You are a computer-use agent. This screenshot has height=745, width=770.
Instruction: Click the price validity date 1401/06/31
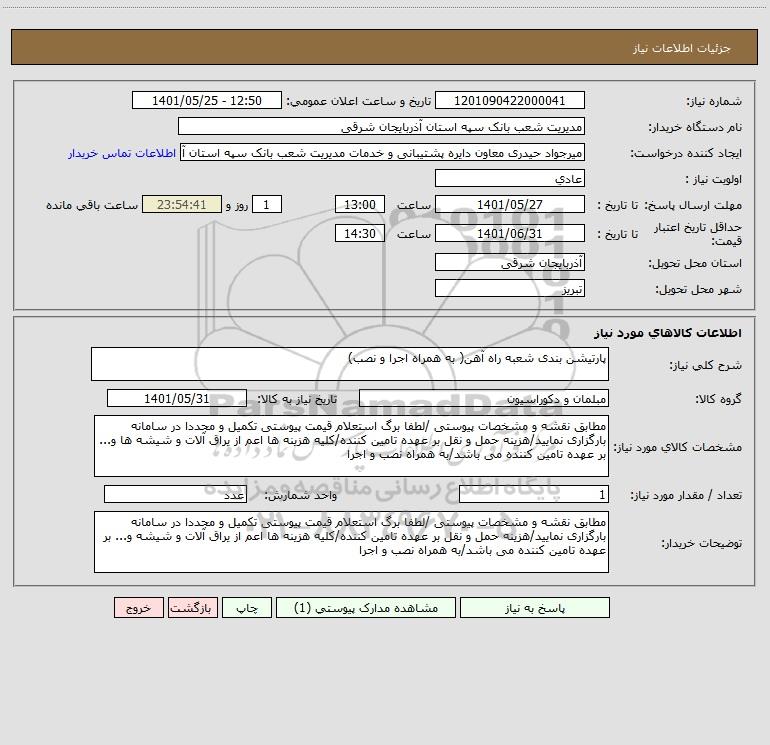click(x=510, y=234)
